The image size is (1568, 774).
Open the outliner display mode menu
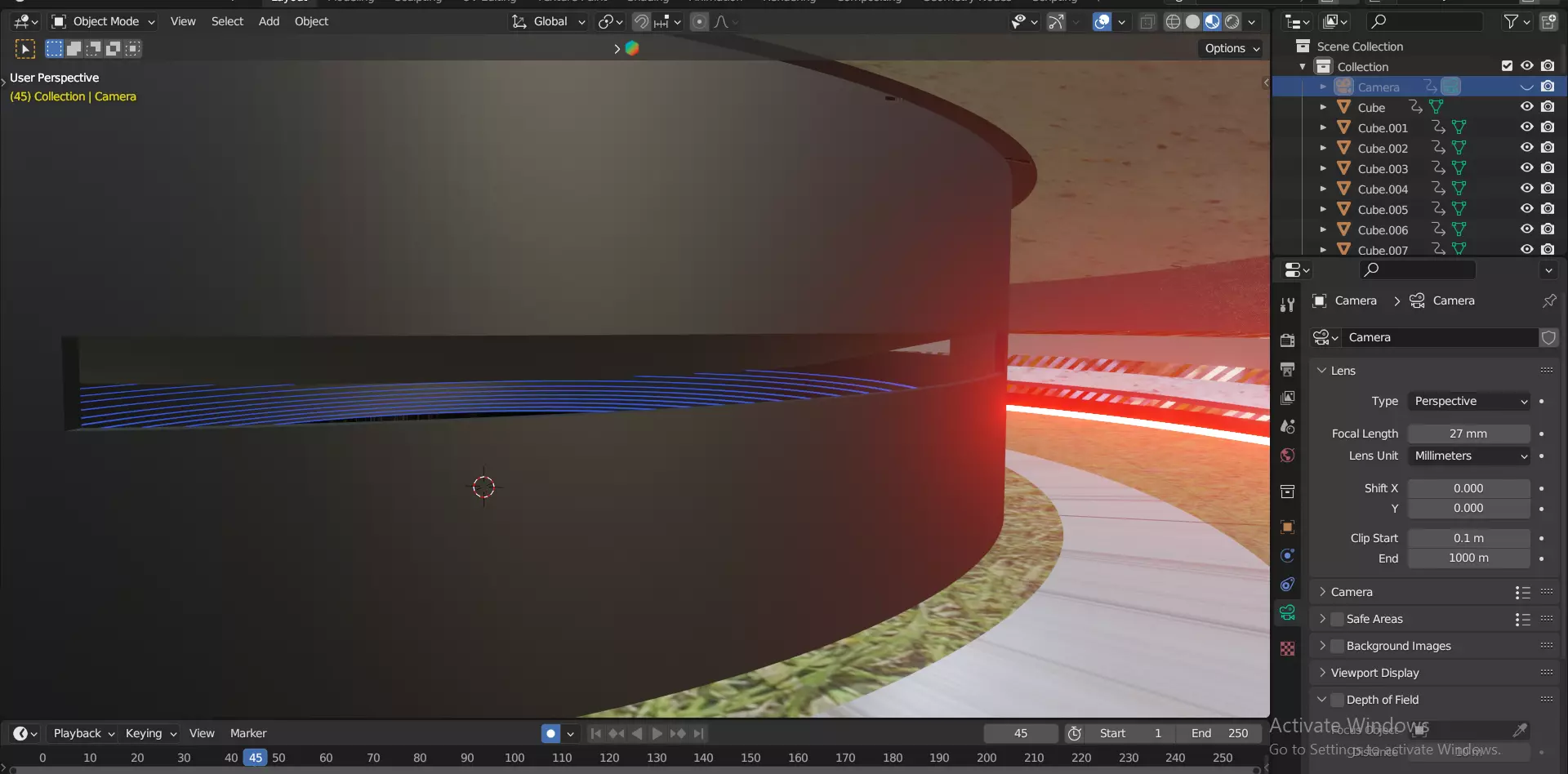1334,22
